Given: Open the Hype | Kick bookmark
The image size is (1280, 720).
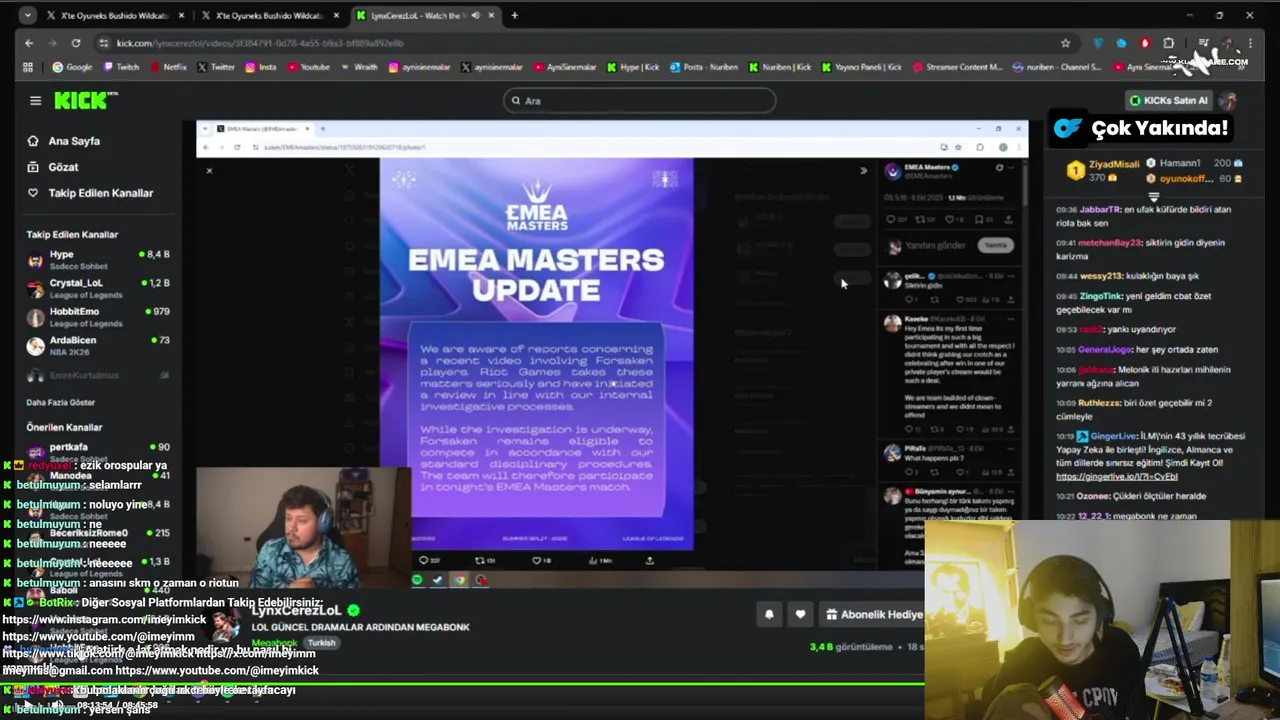Looking at the screenshot, I should [x=633, y=67].
